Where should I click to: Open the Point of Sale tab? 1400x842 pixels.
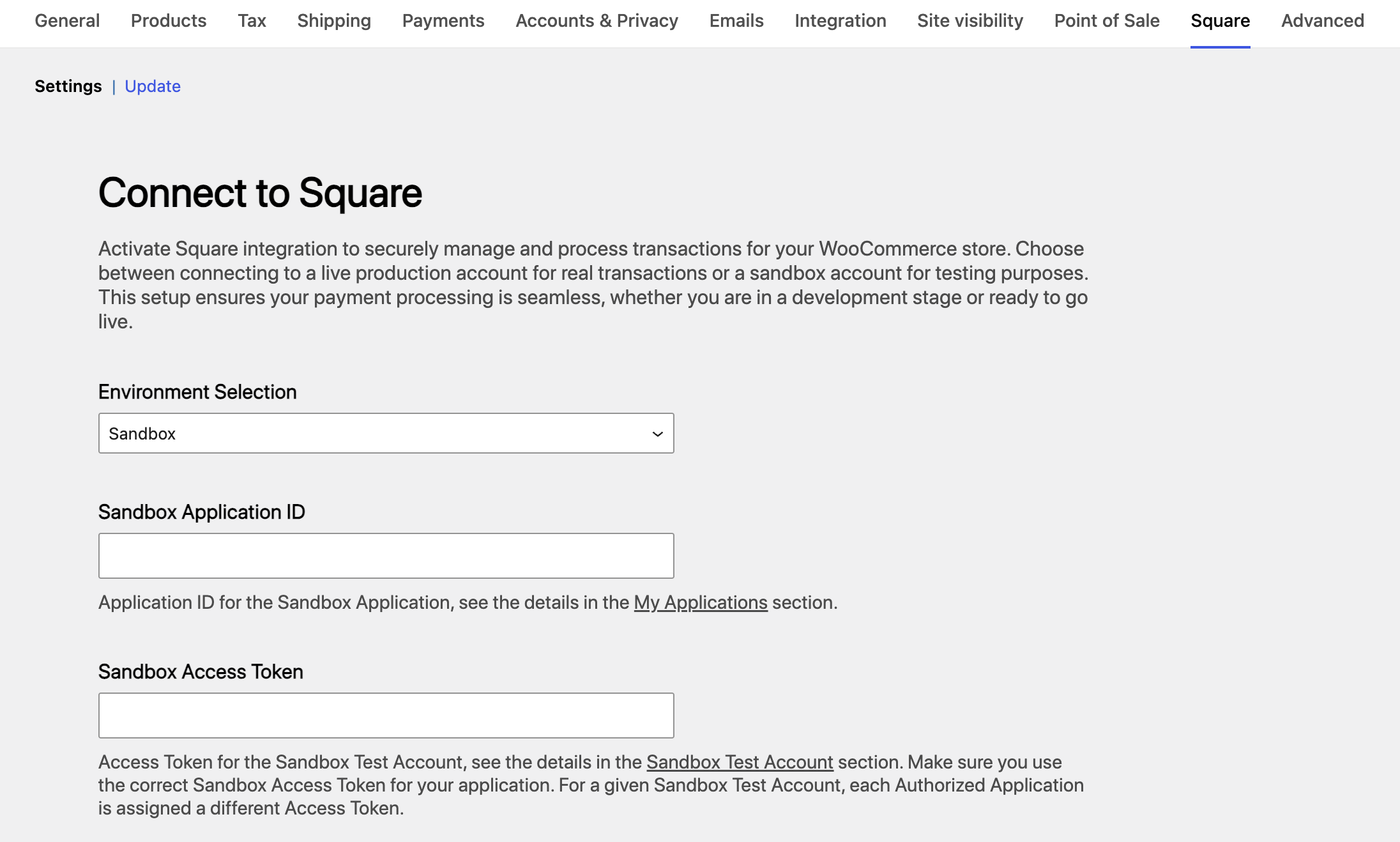pos(1107,20)
